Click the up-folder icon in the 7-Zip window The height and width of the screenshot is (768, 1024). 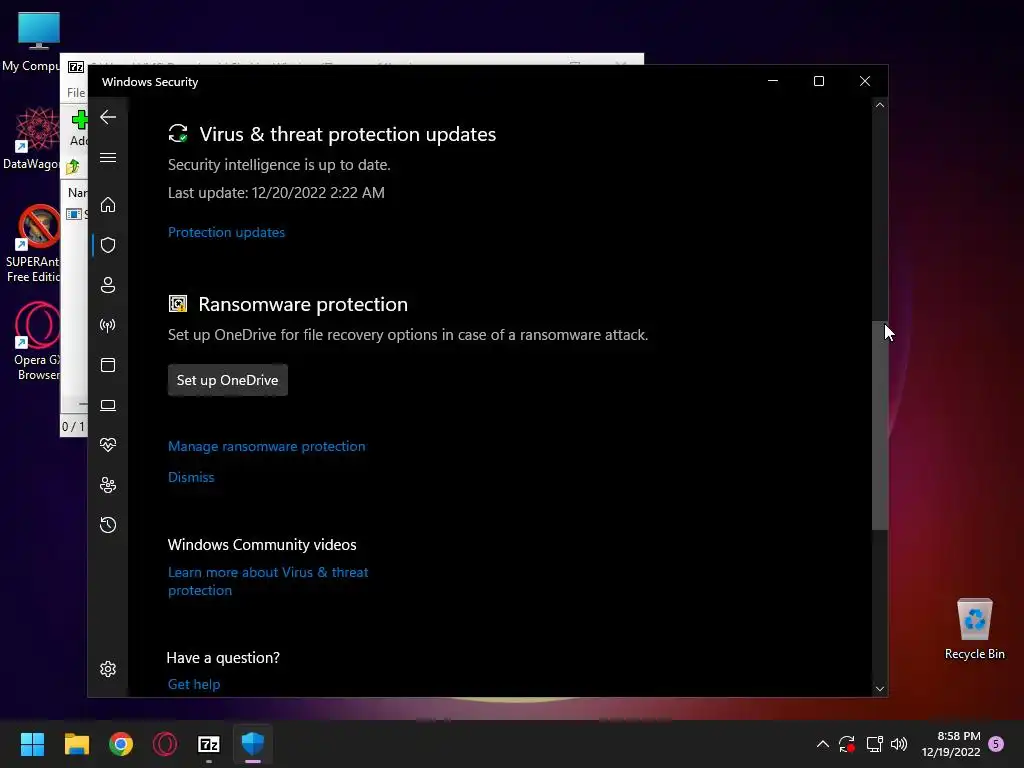[x=72, y=167]
